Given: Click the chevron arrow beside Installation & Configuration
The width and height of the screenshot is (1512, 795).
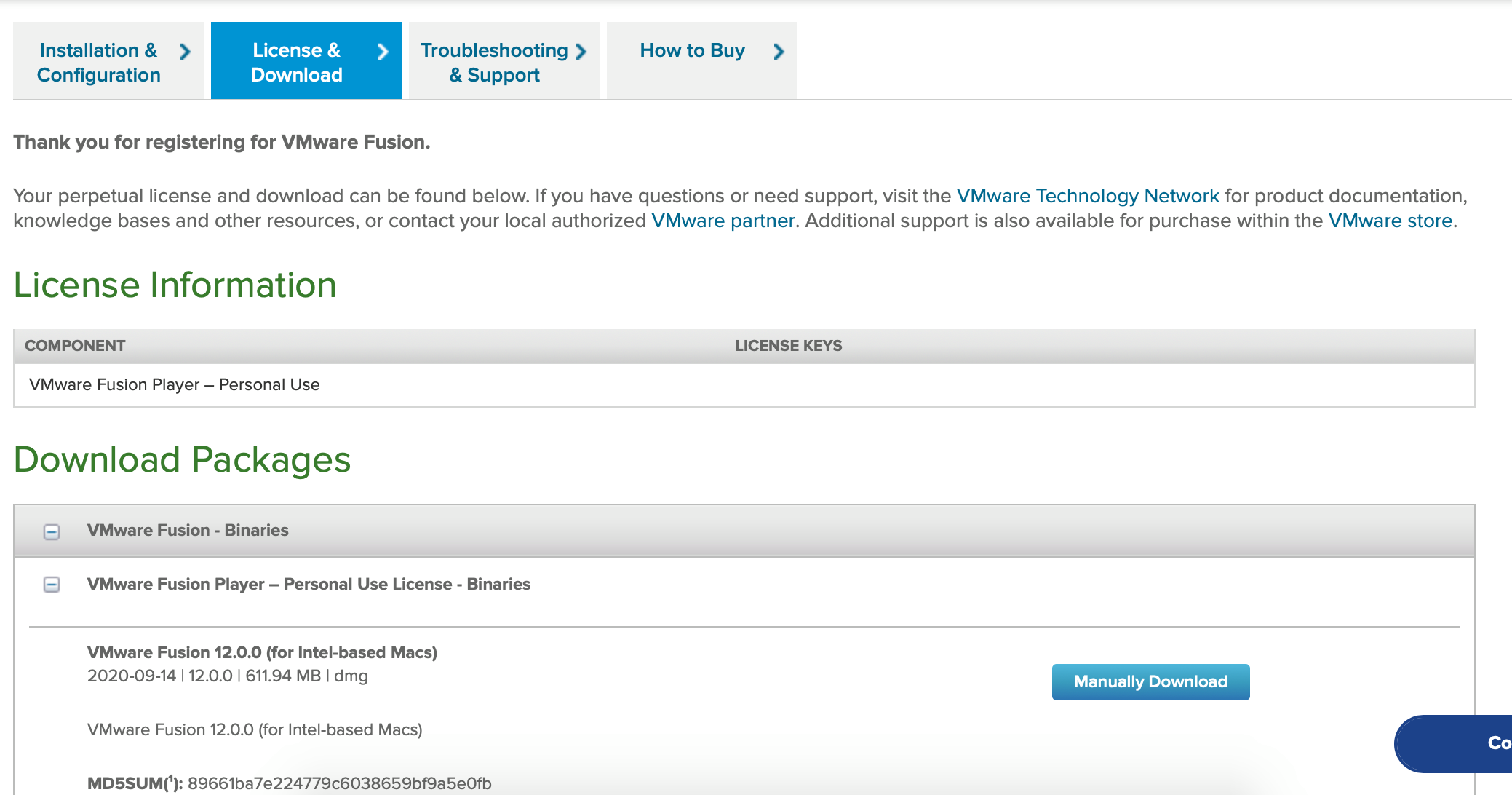Looking at the screenshot, I should click(185, 52).
